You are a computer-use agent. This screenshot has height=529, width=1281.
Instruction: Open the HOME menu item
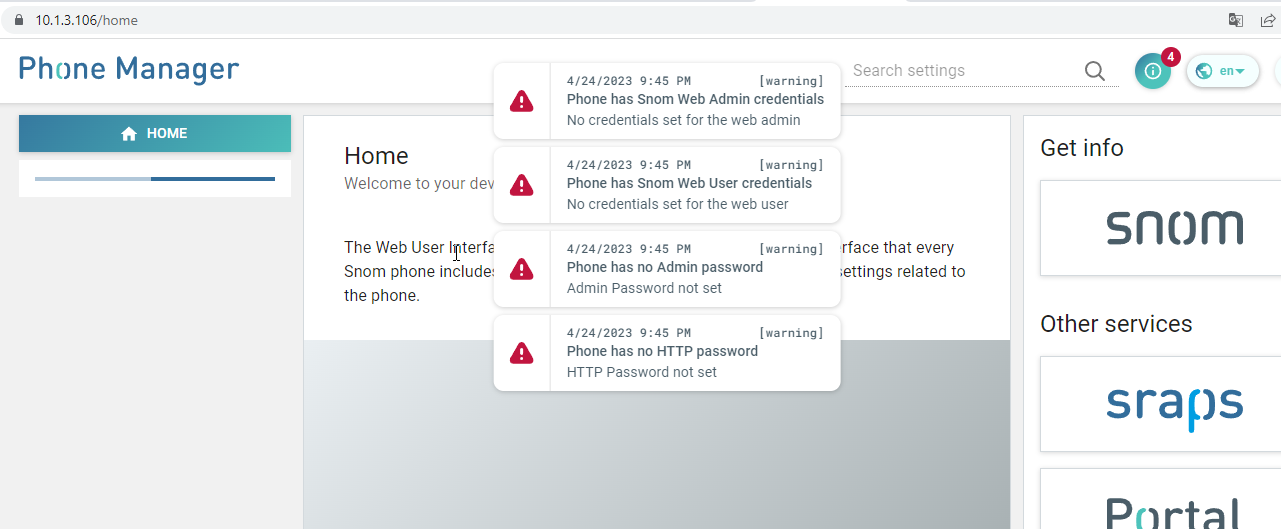[155, 133]
